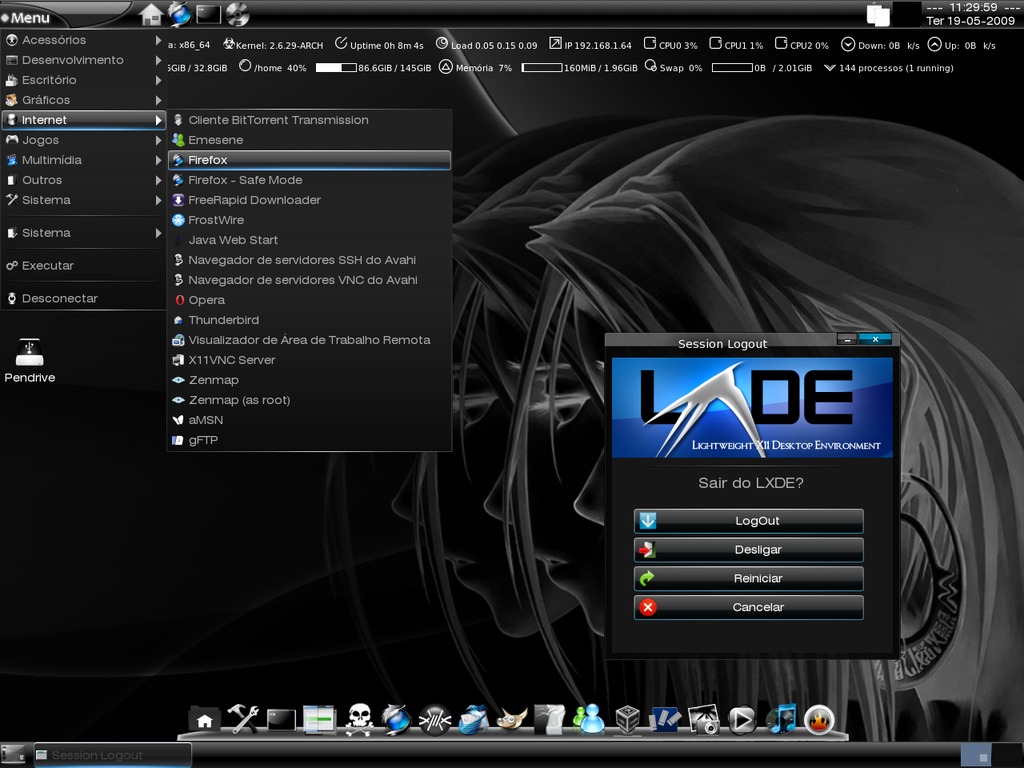The width and height of the screenshot is (1024, 768).
Task: Choose Executar from the main menu
Action: pos(83,266)
